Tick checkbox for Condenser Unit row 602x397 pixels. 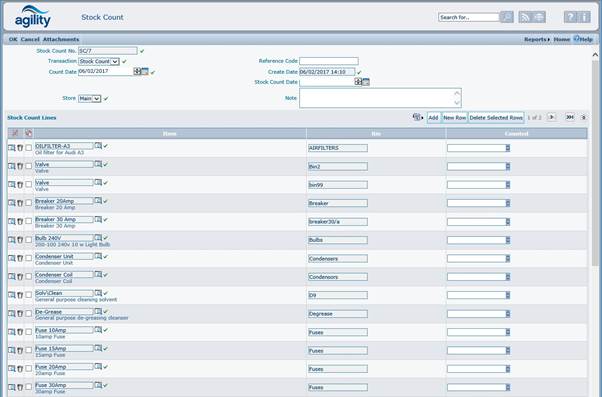click(x=28, y=258)
